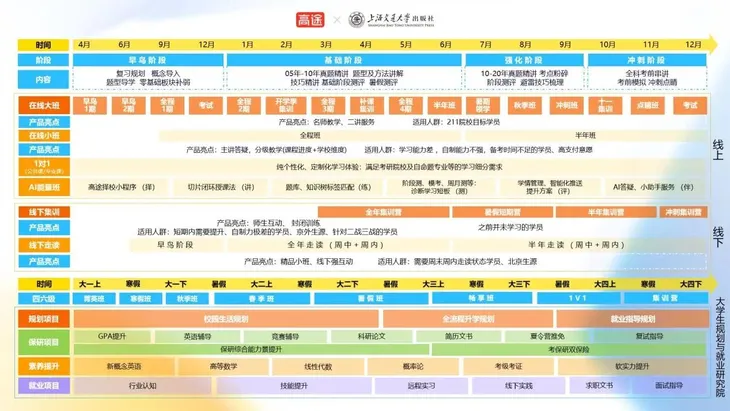This screenshot has width=730, height=411.
Task: Click the 早鸟阶段 bar in the 线下走读 row
Action: click(x=176, y=245)
